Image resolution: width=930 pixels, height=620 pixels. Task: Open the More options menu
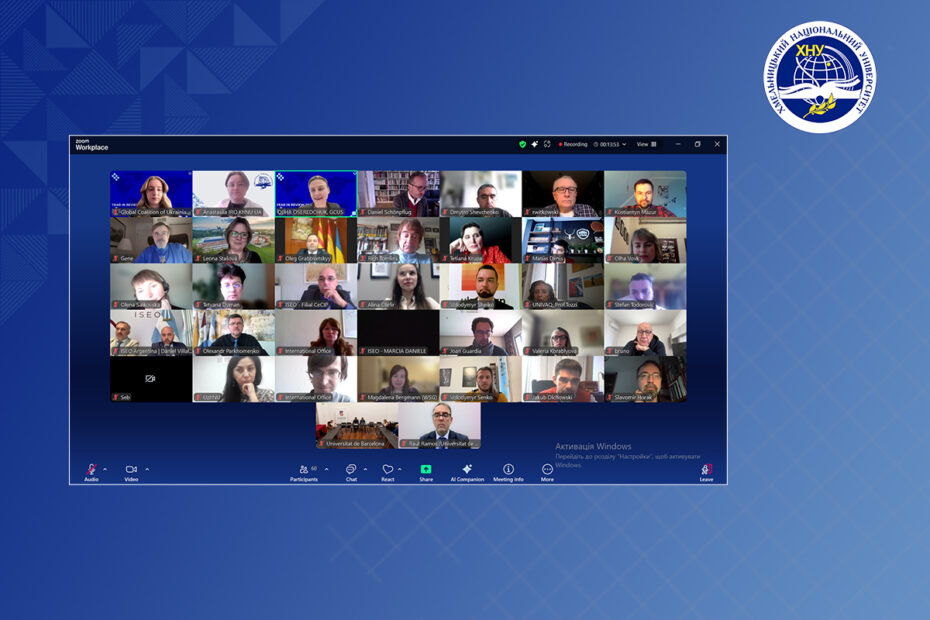(547, 470)
